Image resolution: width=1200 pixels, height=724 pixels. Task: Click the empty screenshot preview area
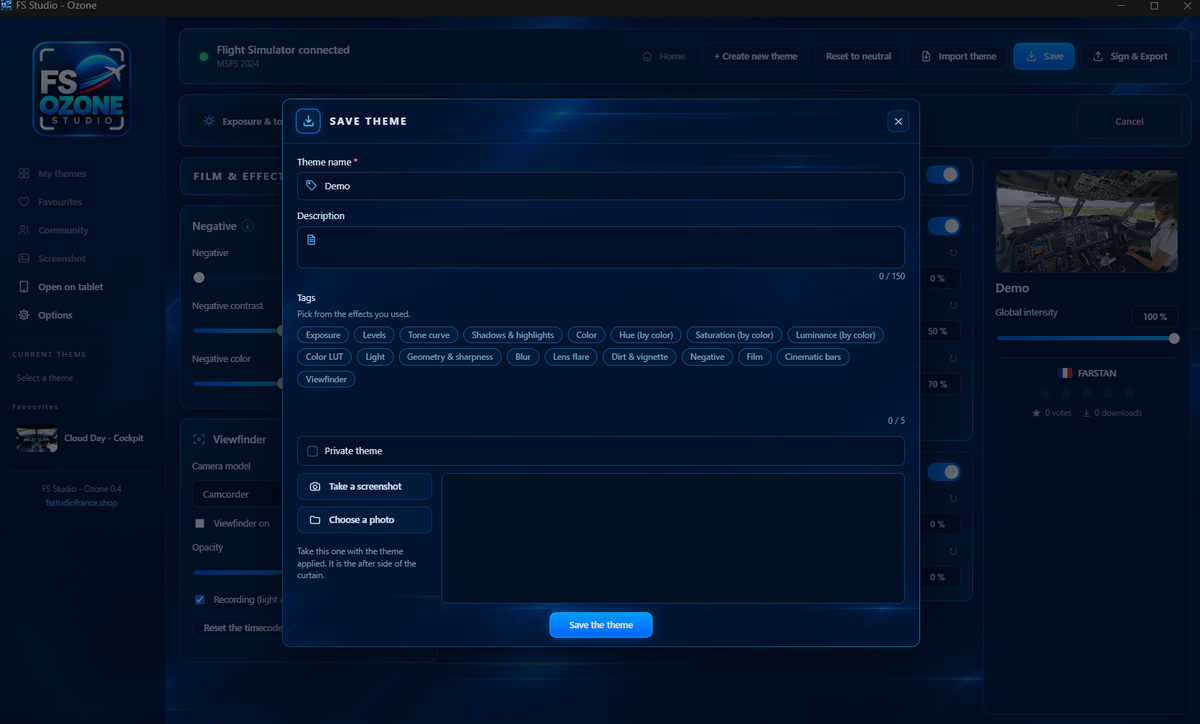pos(673,538)
